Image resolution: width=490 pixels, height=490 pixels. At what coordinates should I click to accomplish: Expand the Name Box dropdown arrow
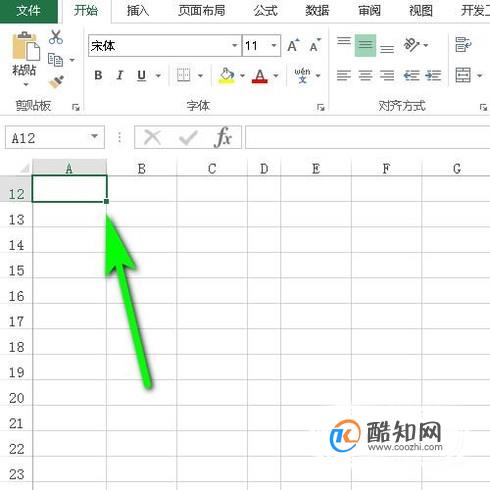(94, 136)
